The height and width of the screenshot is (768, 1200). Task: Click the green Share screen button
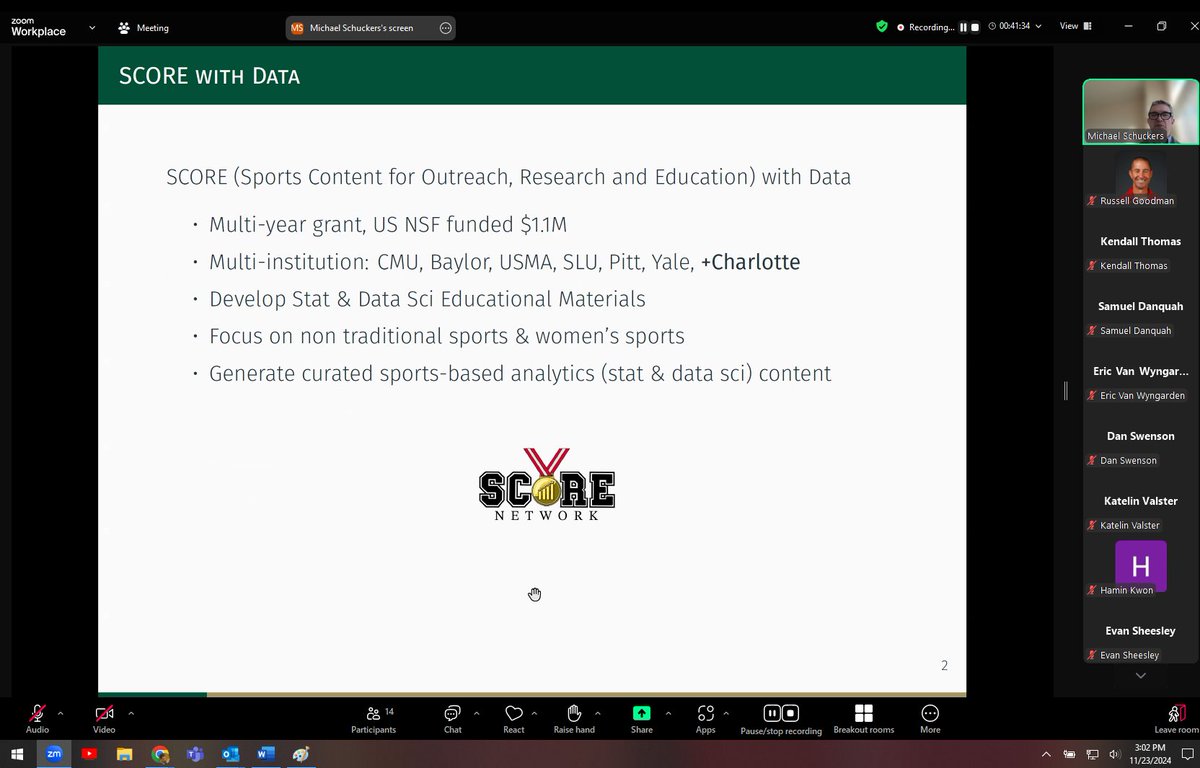coord(641,718)
